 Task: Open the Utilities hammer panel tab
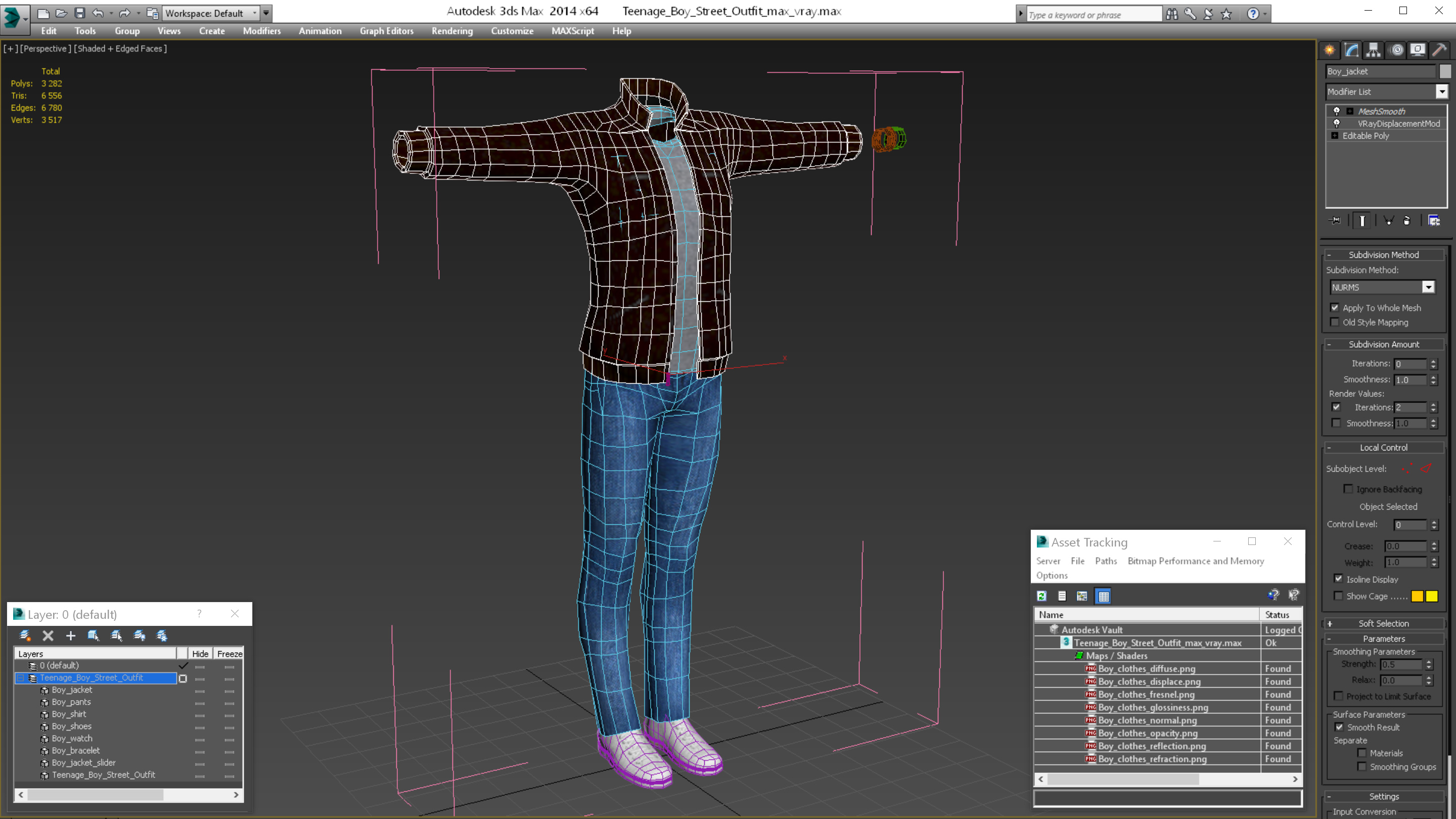1440,51
